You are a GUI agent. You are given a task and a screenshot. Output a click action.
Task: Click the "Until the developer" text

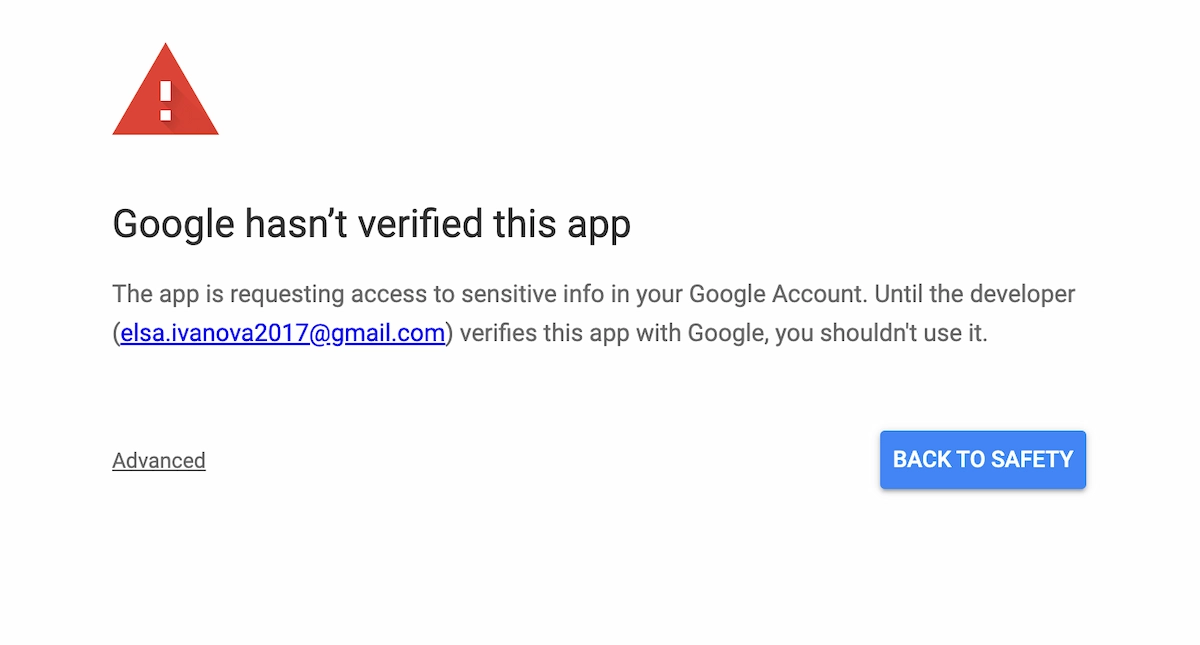coord(984,295)
